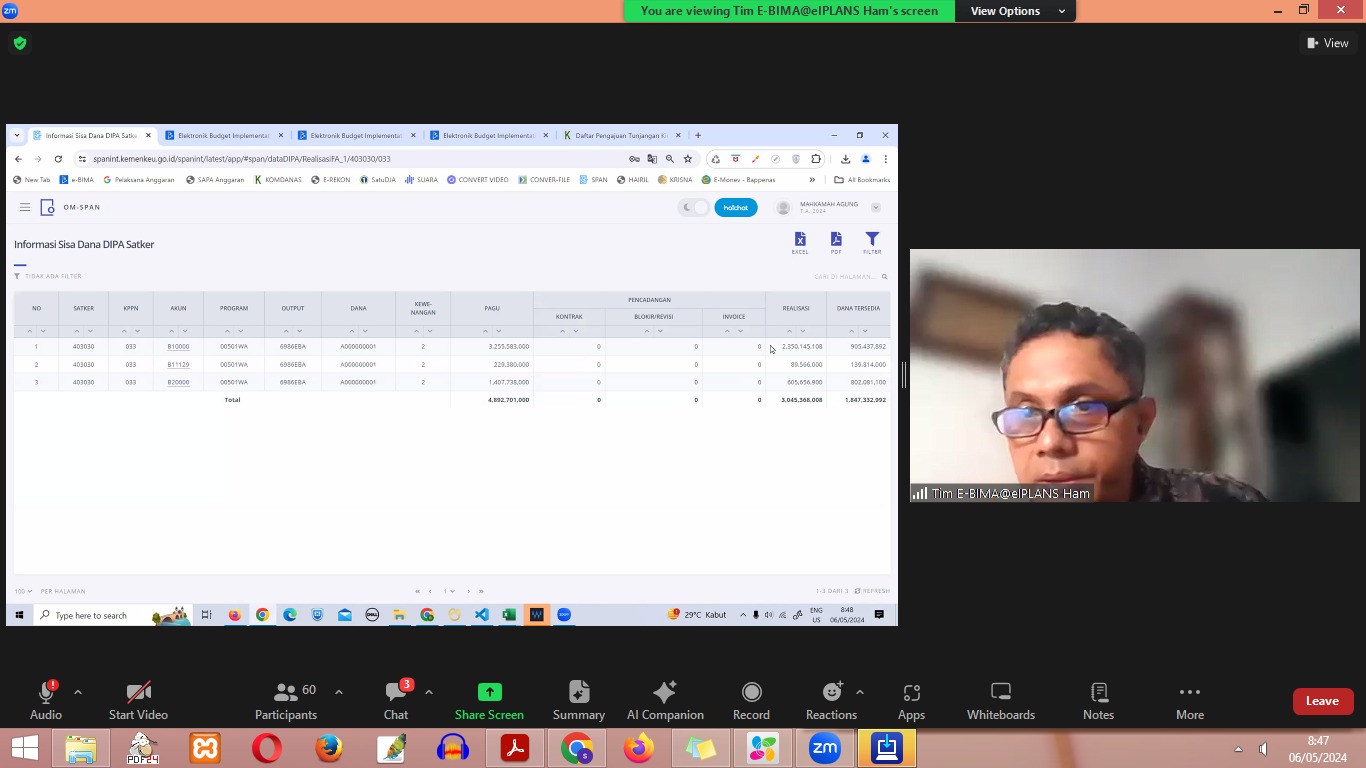Open Audacity from Windows taskbar
Screen dimensions: 1366x768
(x=453, y=748)
